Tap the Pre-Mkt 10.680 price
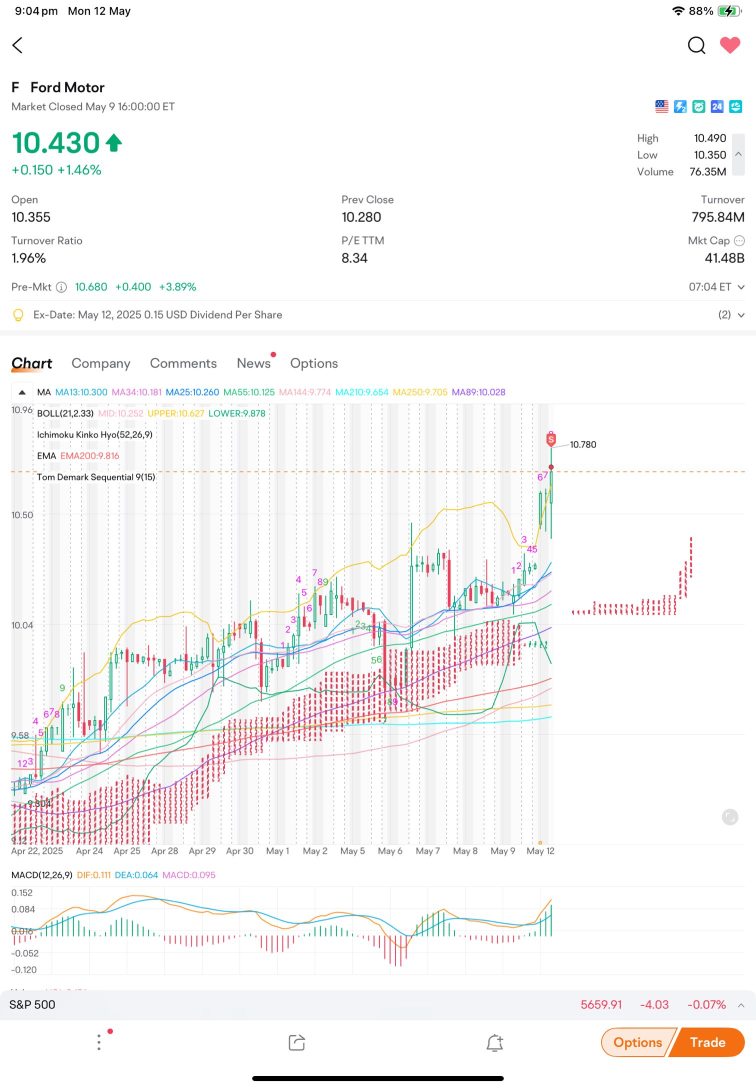Screen dimensions: 756x1088 coord(91,287)
